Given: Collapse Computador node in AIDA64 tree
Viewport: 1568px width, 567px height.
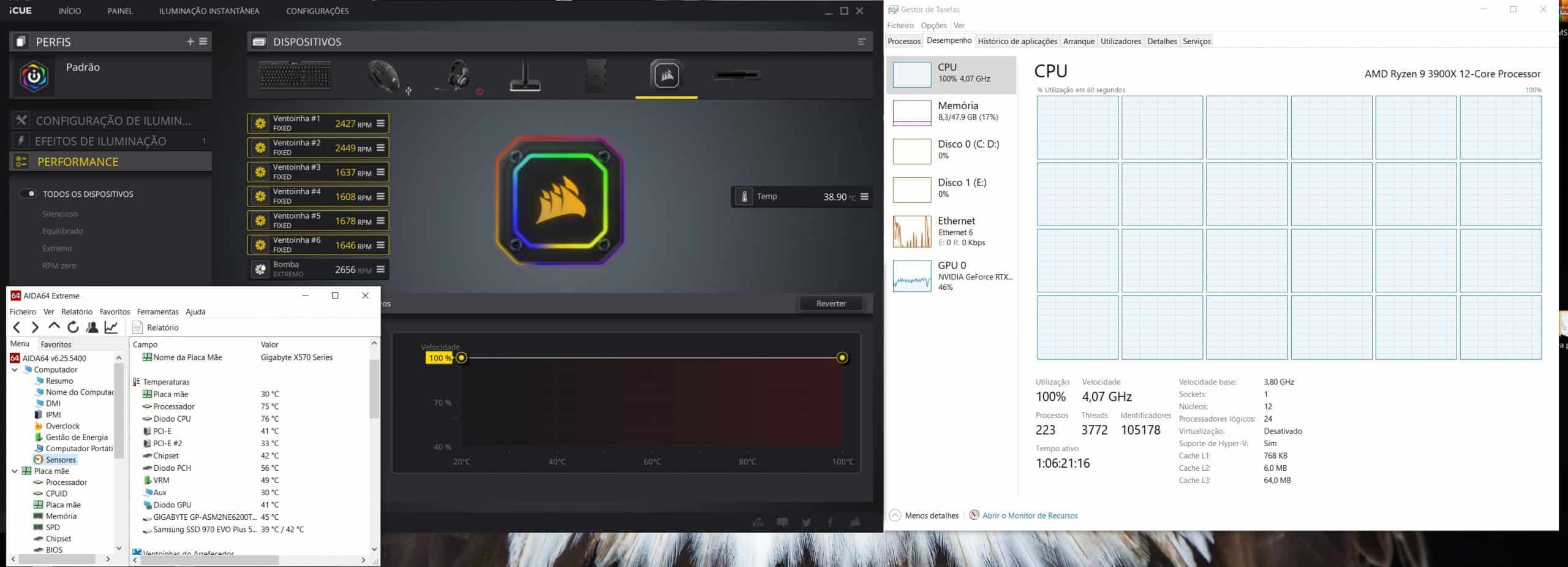Looking at the screenshot, I should [15, 370].
